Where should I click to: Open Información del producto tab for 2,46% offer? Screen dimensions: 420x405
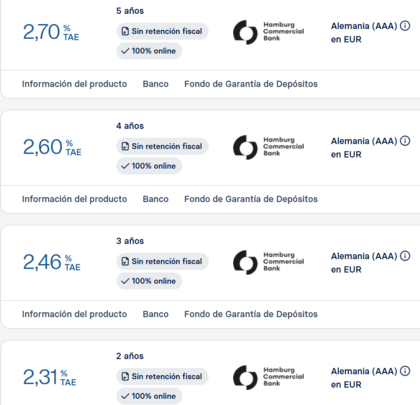click(x=74, y=314)
